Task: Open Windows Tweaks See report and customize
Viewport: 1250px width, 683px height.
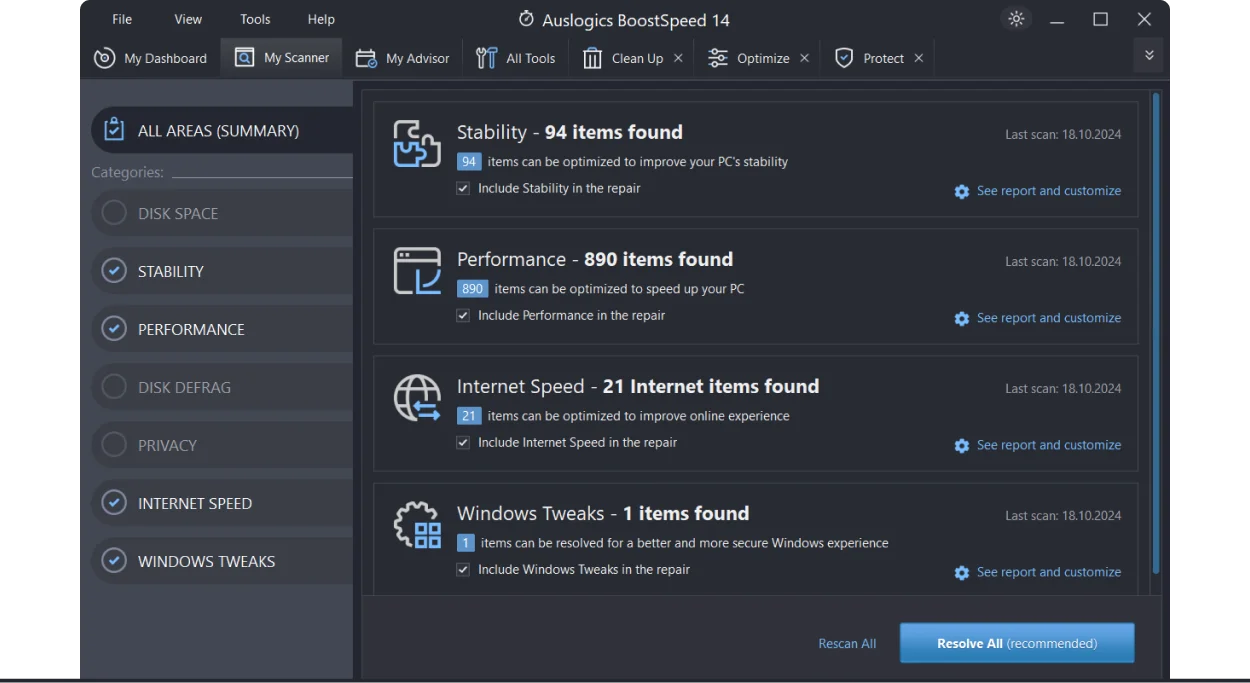Action: (x=1049, y=572)
